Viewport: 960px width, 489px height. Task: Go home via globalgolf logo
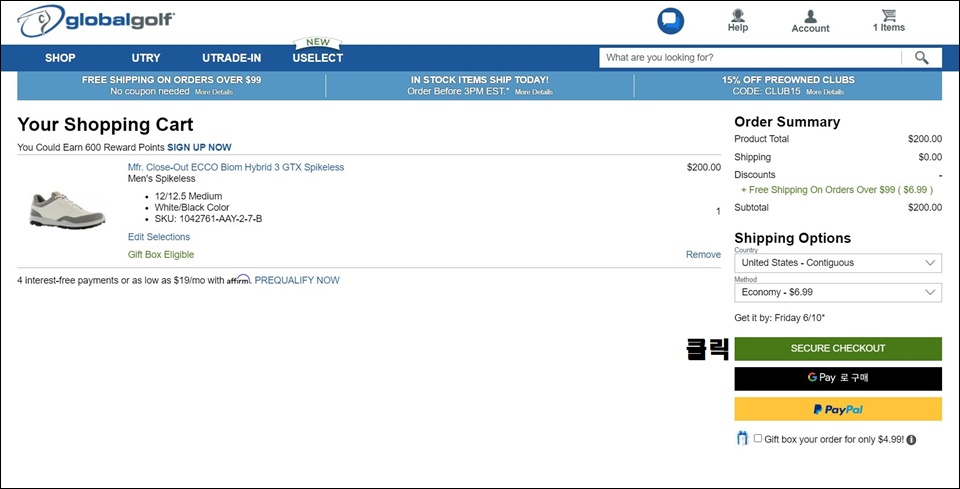pos(96,20)
